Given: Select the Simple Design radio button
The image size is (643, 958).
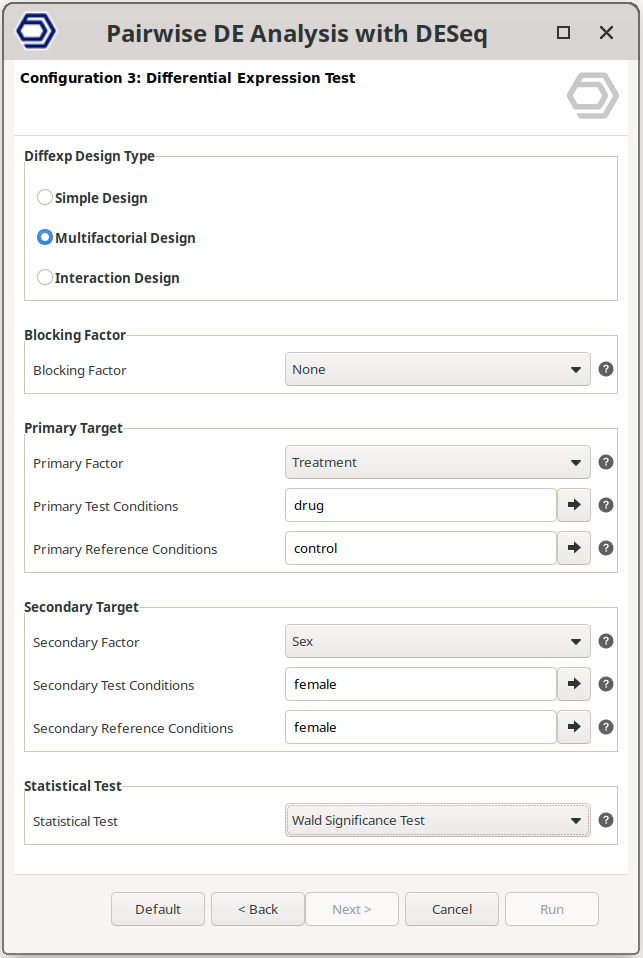Looking at the screenshot, I should [45, 198].
